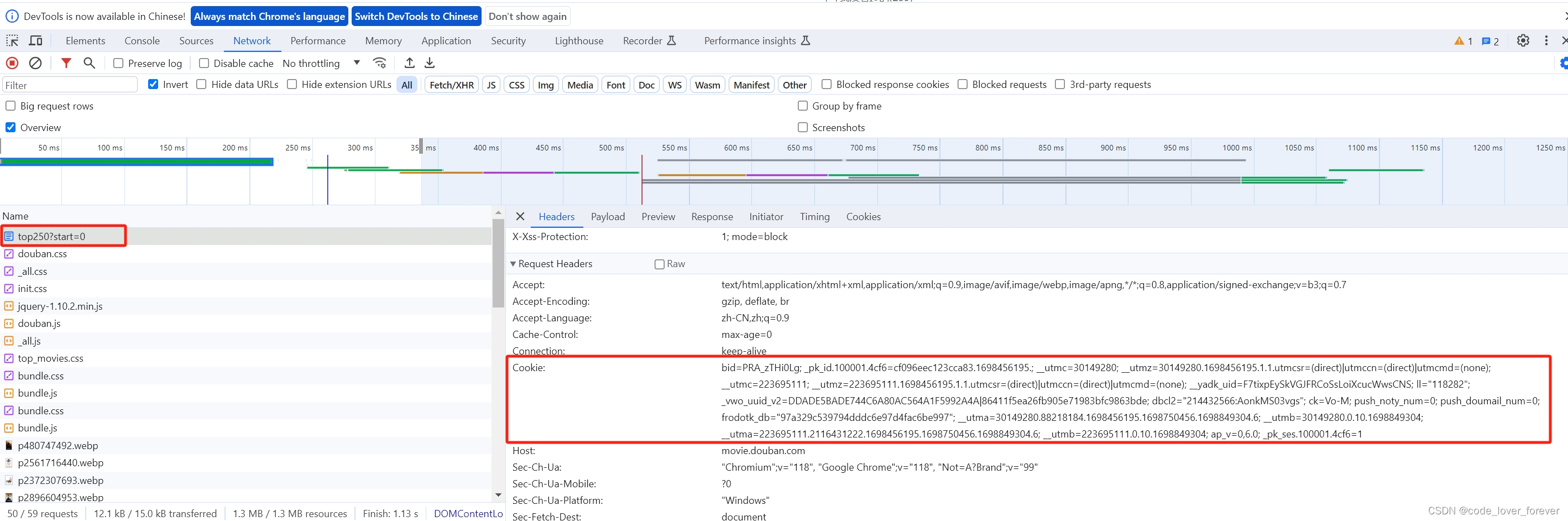Click the request list scrollbar thumb
This screenshot has width=1568, height=521.
(x=498, y=263)
